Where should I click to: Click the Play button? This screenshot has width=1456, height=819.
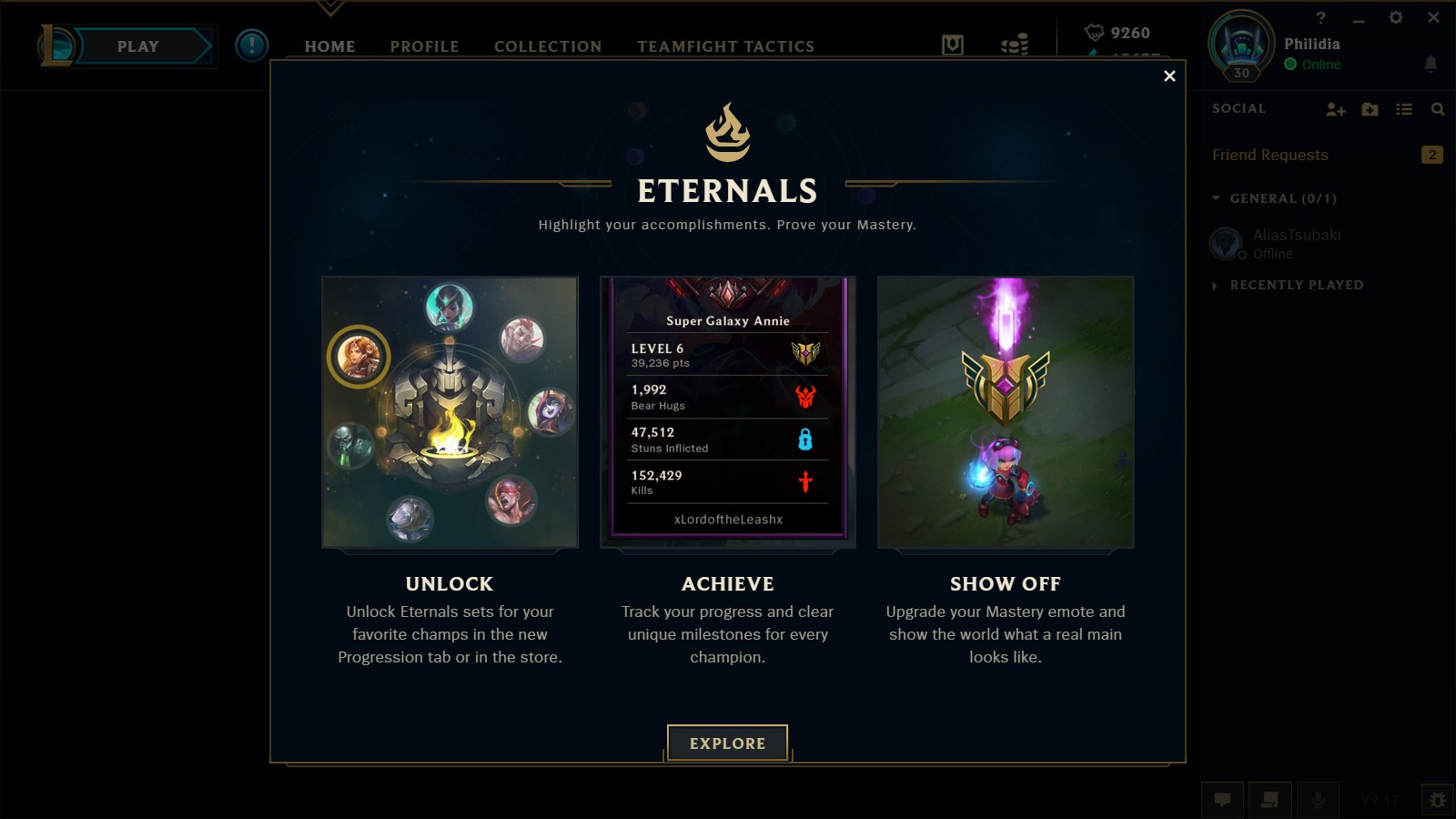click(137, 46)
